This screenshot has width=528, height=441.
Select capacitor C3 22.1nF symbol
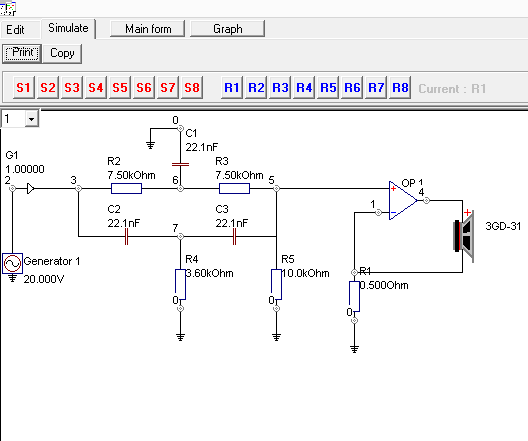234,237
